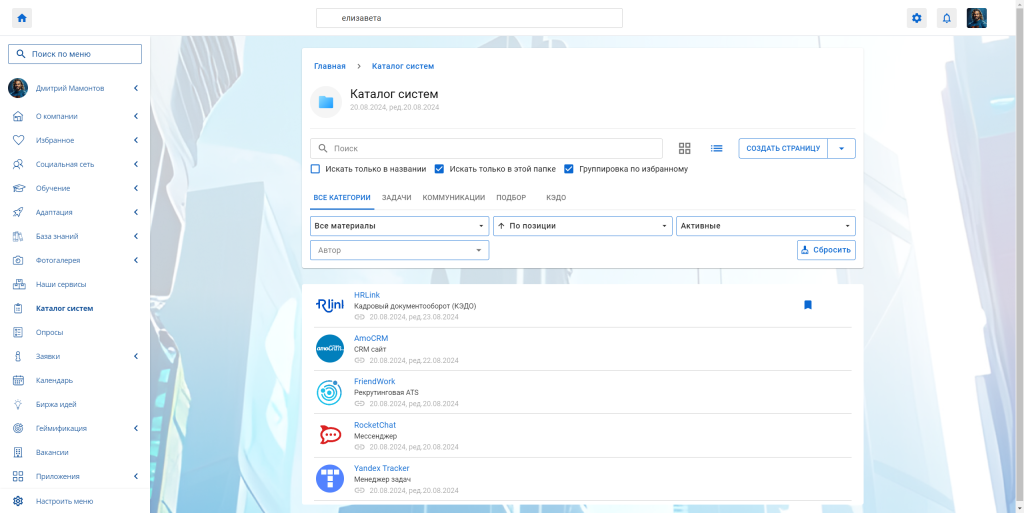Open the notifications bell
The width and height of the screenshot is (1024, 513).
[946, 18]
